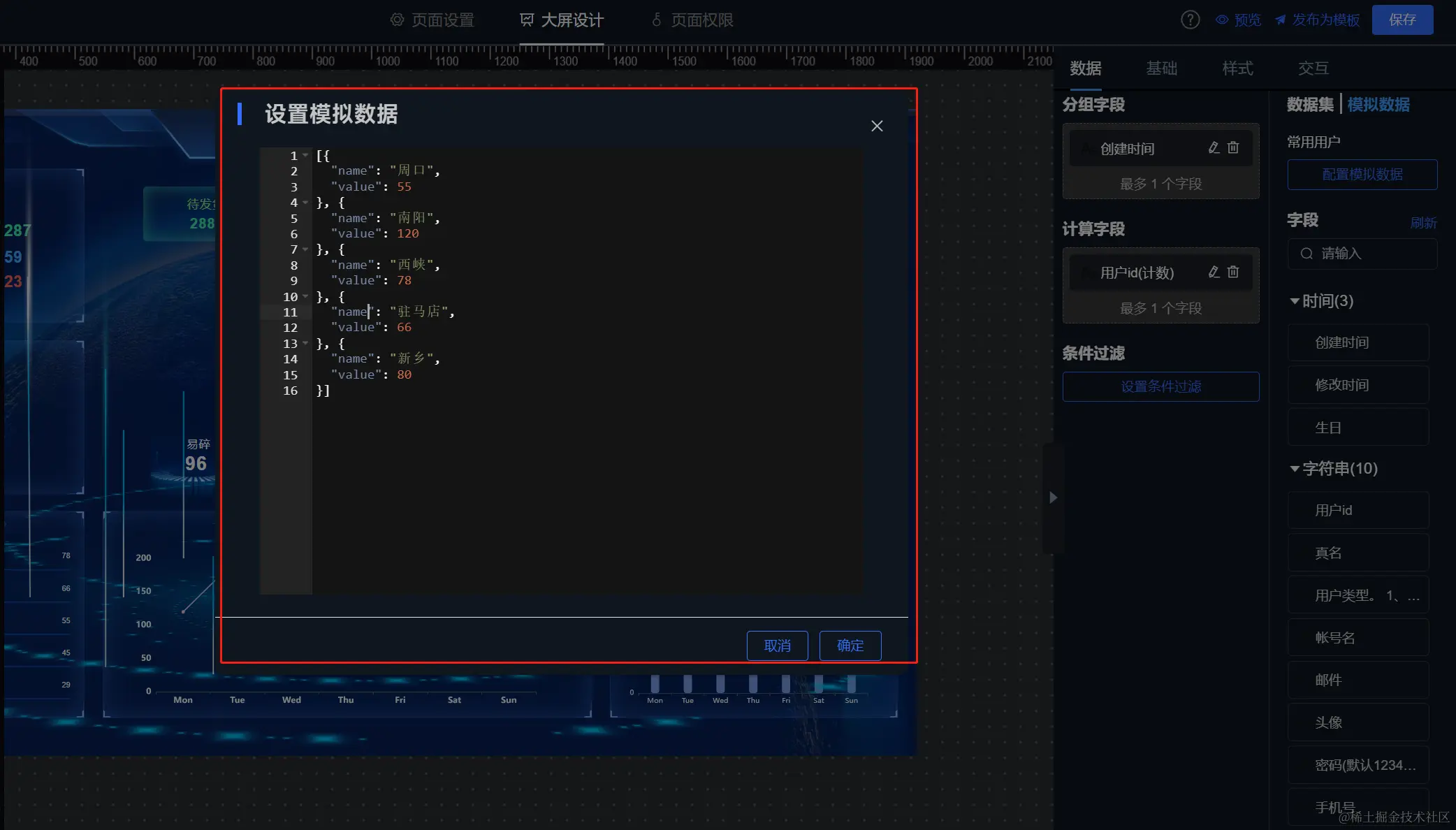
Task: Delete the 创建时间 group field
Action: click(x=1233, y=147)
